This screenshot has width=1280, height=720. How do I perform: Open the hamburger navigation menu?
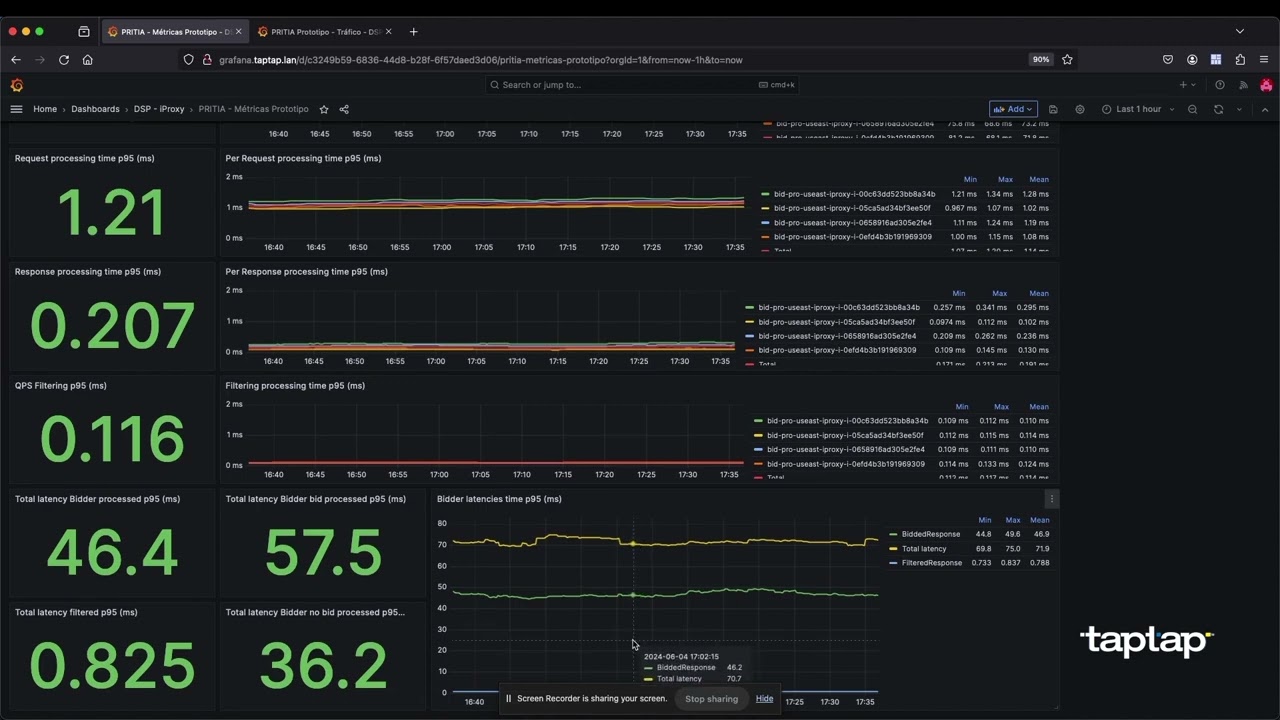click(16, 109)
